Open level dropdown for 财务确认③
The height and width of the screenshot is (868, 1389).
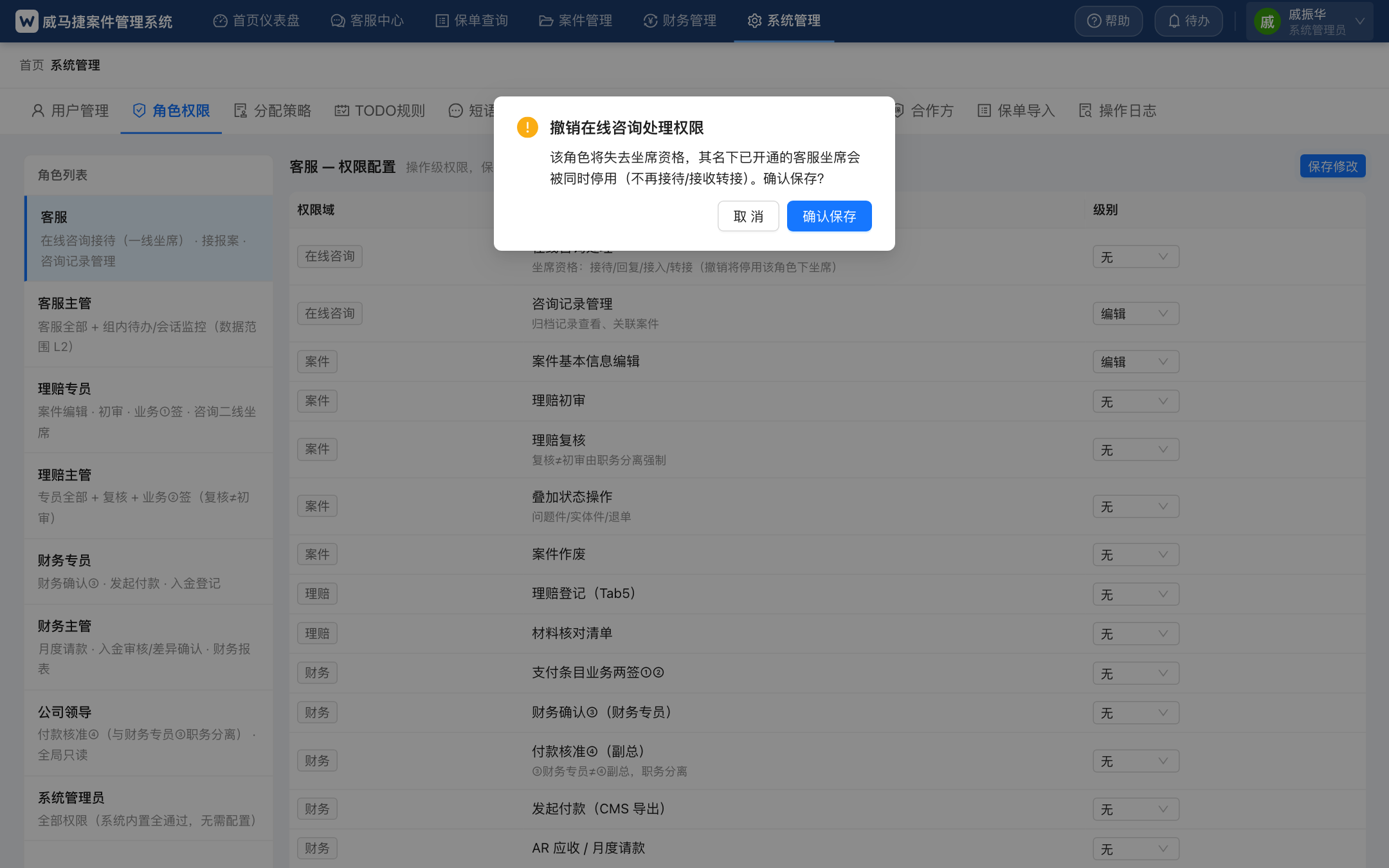1136,713
